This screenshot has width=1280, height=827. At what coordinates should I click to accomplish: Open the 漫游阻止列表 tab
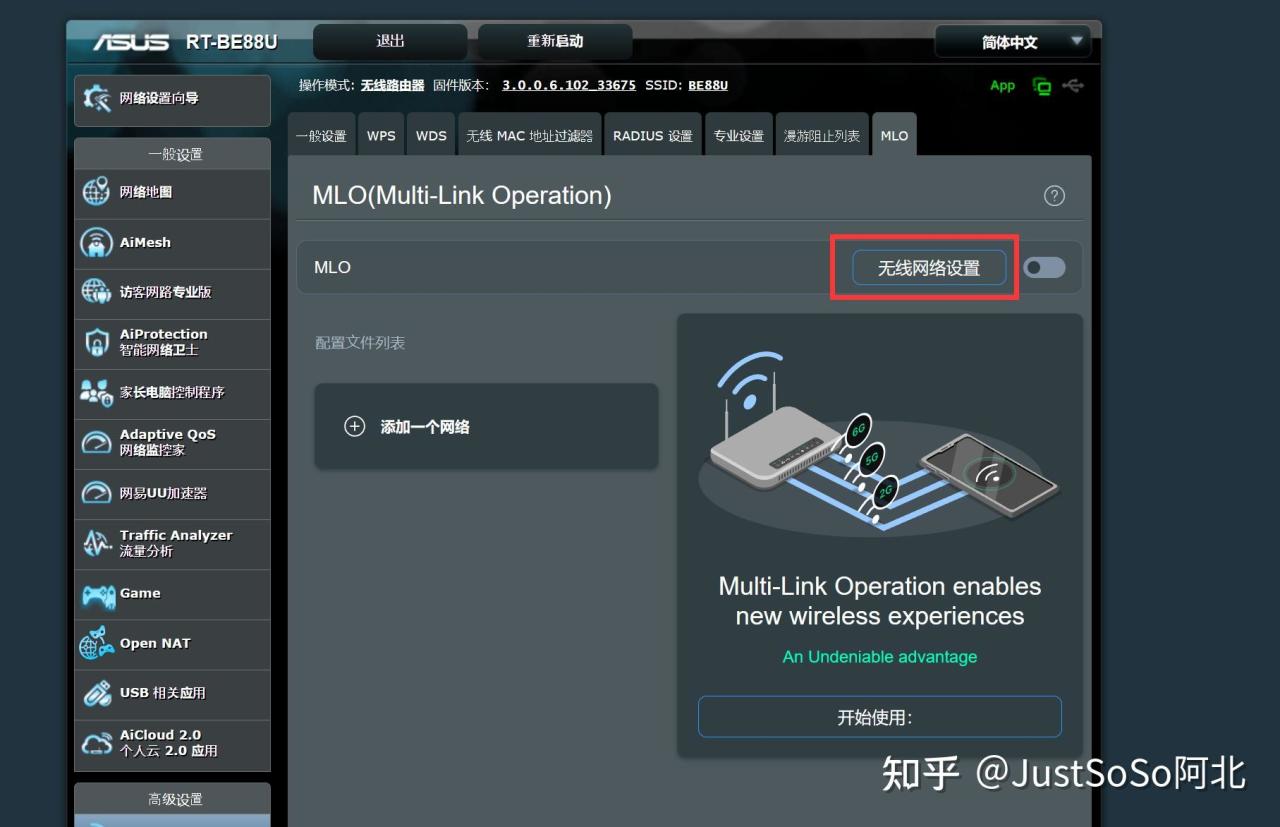point(821,136)
